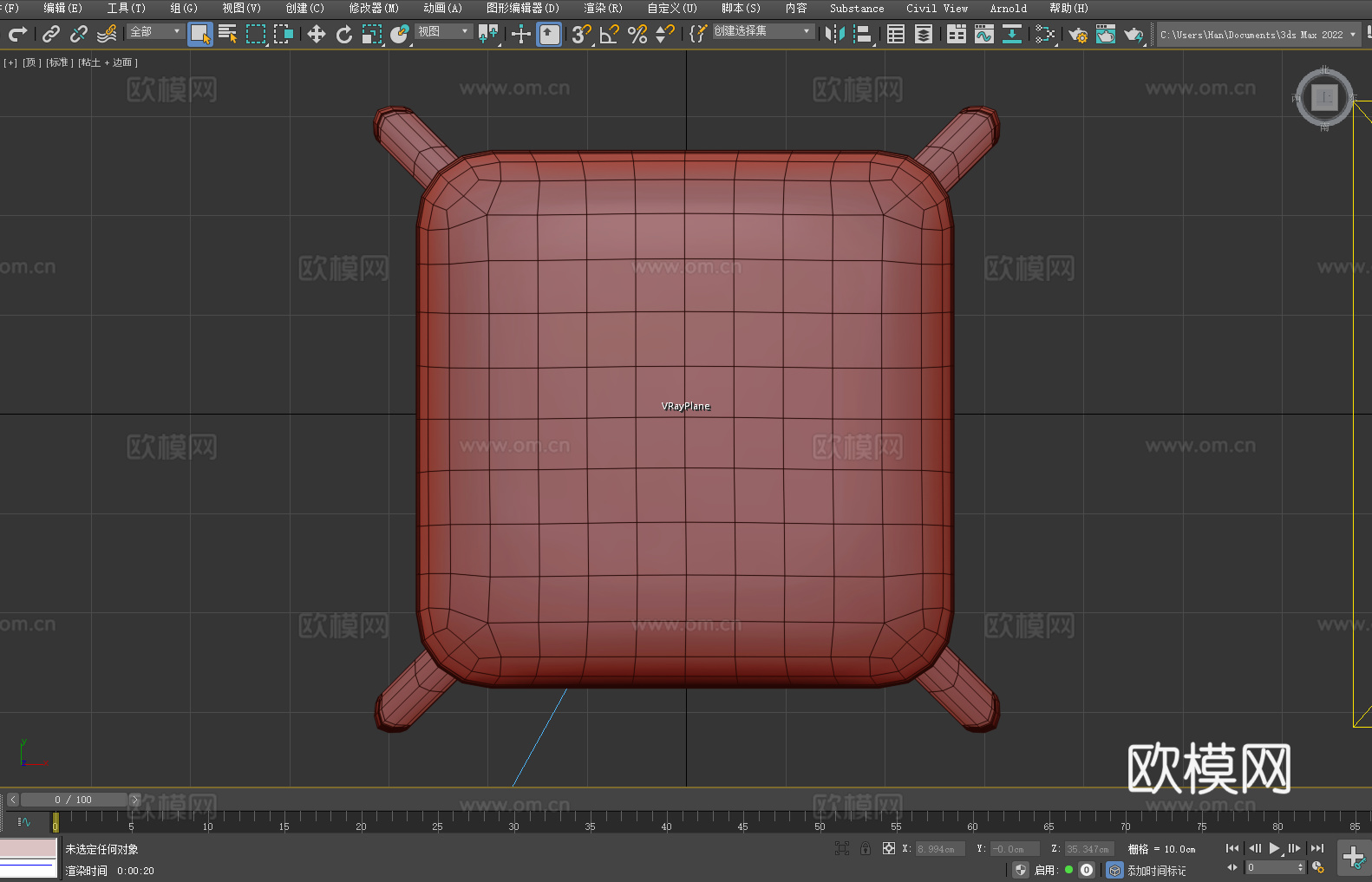Open the Civil View menu
The image size is (1372, 882).
pyautogui.click(x=938, y=8)
